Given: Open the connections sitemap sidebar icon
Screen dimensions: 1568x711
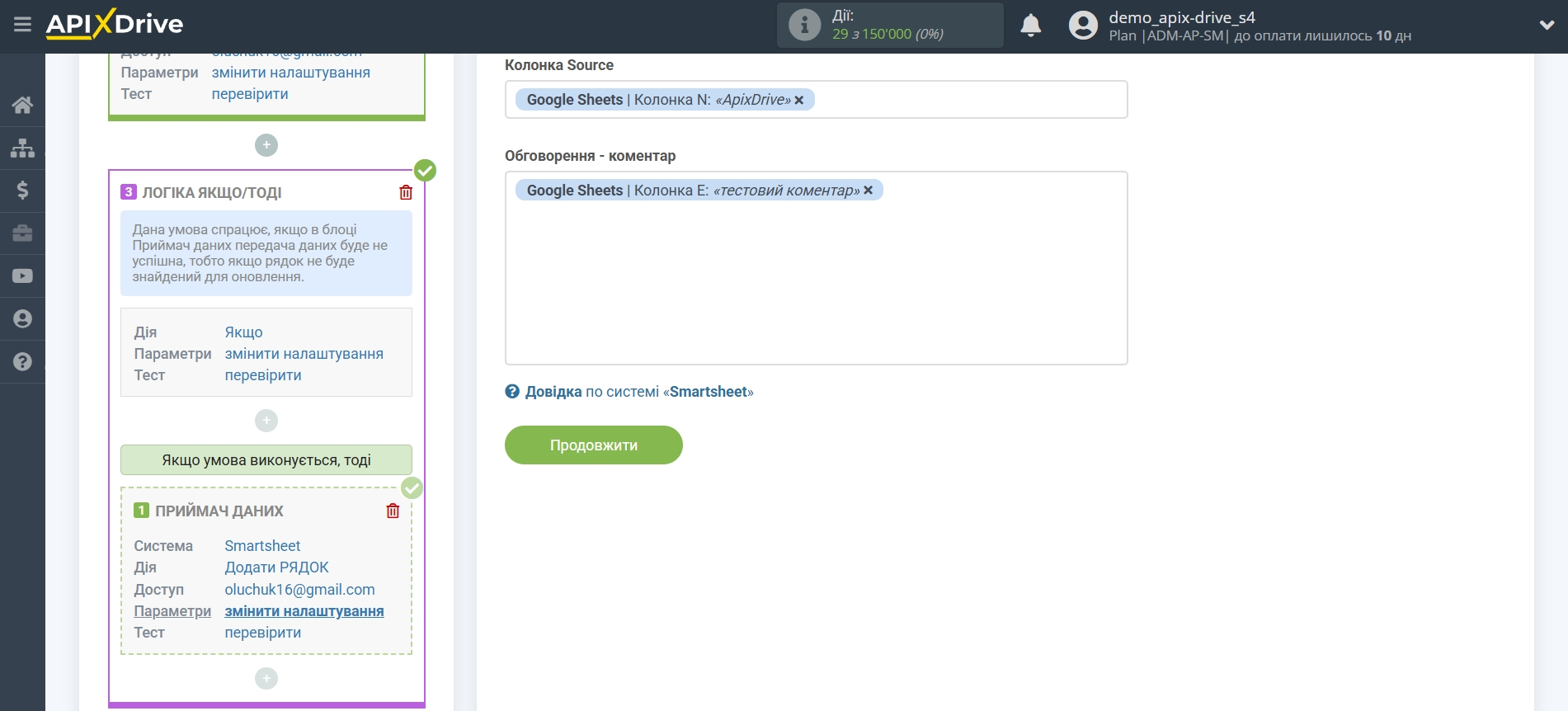Looking at the screenshot, I should [22, 148].
